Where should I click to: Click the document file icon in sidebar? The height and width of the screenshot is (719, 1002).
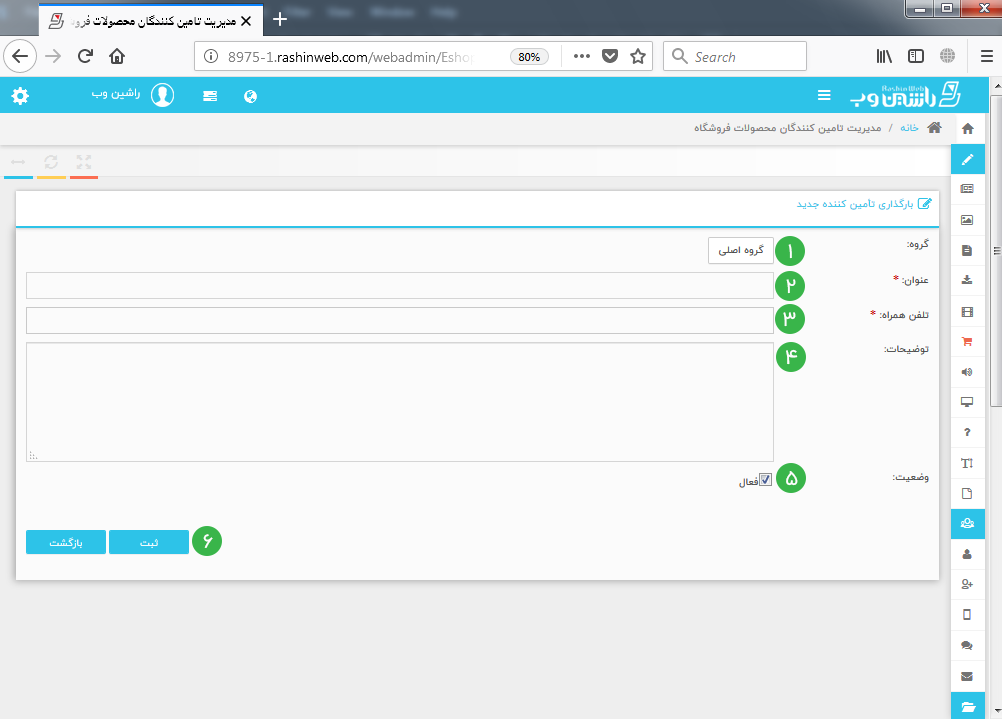coord(967,251)
